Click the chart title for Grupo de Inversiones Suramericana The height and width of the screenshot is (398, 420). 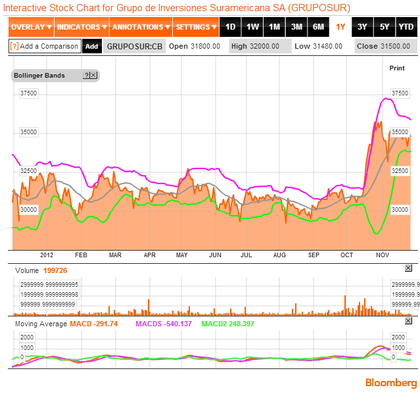click(177, 8)
